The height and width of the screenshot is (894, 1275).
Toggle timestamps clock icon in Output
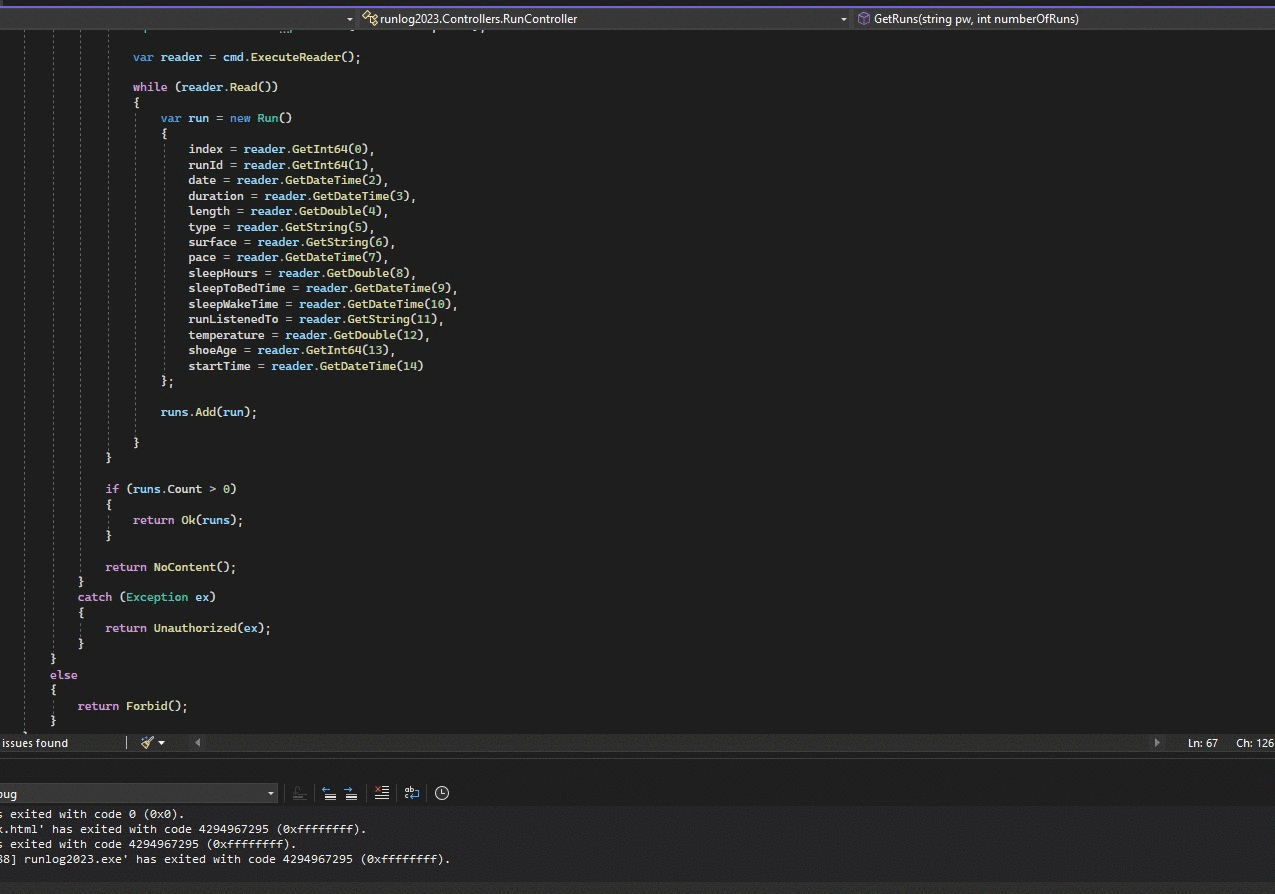(x=442, y=793)
